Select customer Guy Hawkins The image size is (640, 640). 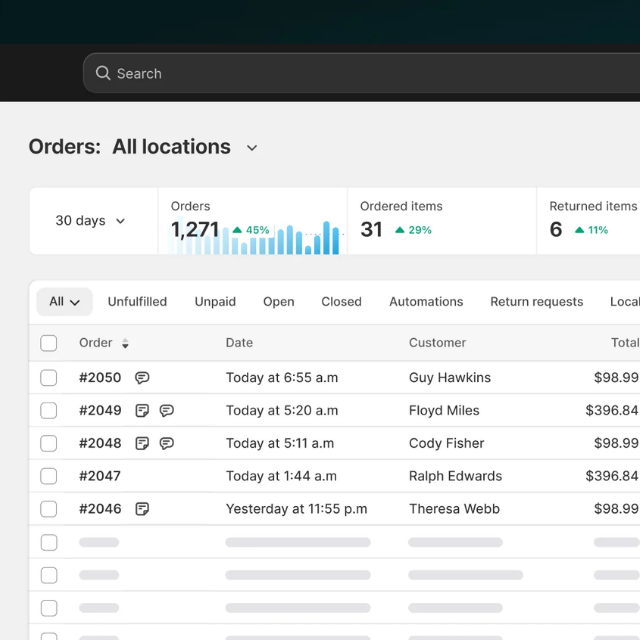pyautogui.click(x=450, y=378)
